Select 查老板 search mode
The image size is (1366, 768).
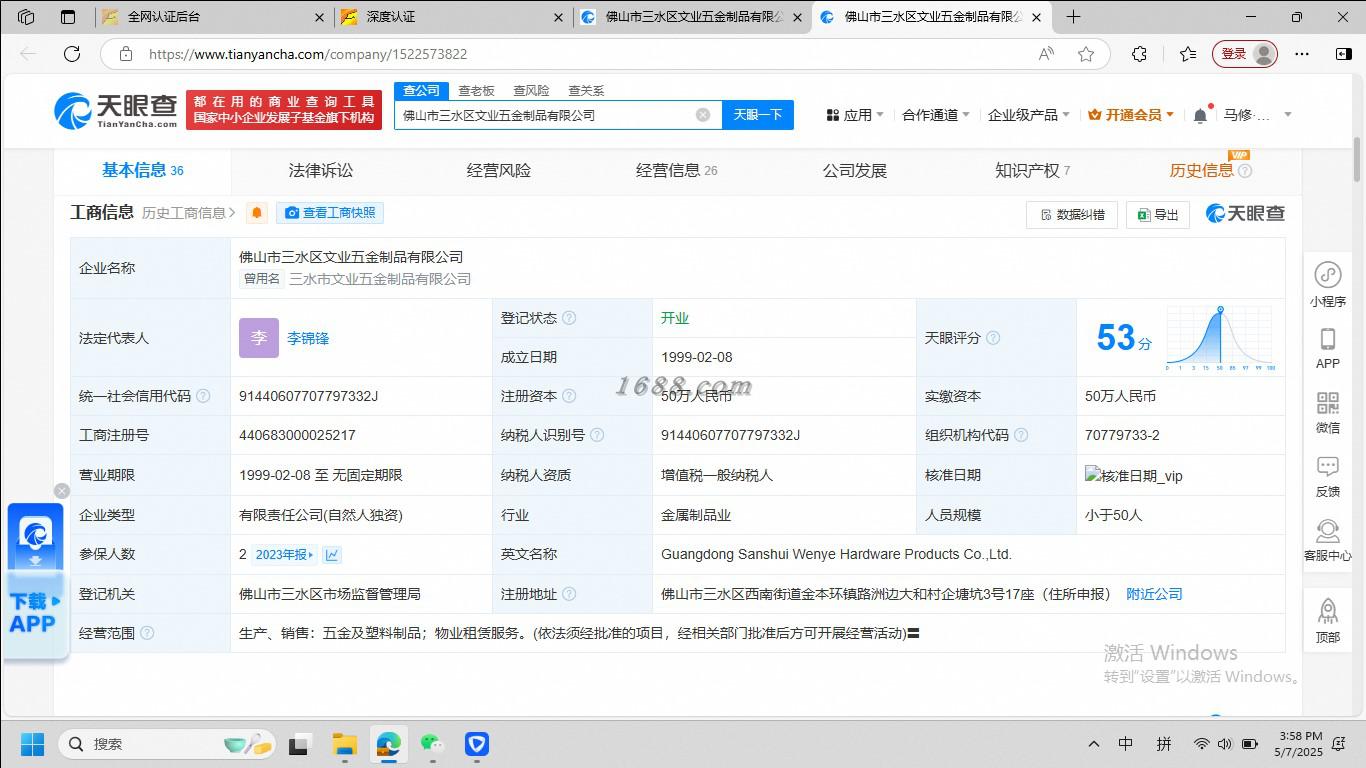tap(477, 91)
